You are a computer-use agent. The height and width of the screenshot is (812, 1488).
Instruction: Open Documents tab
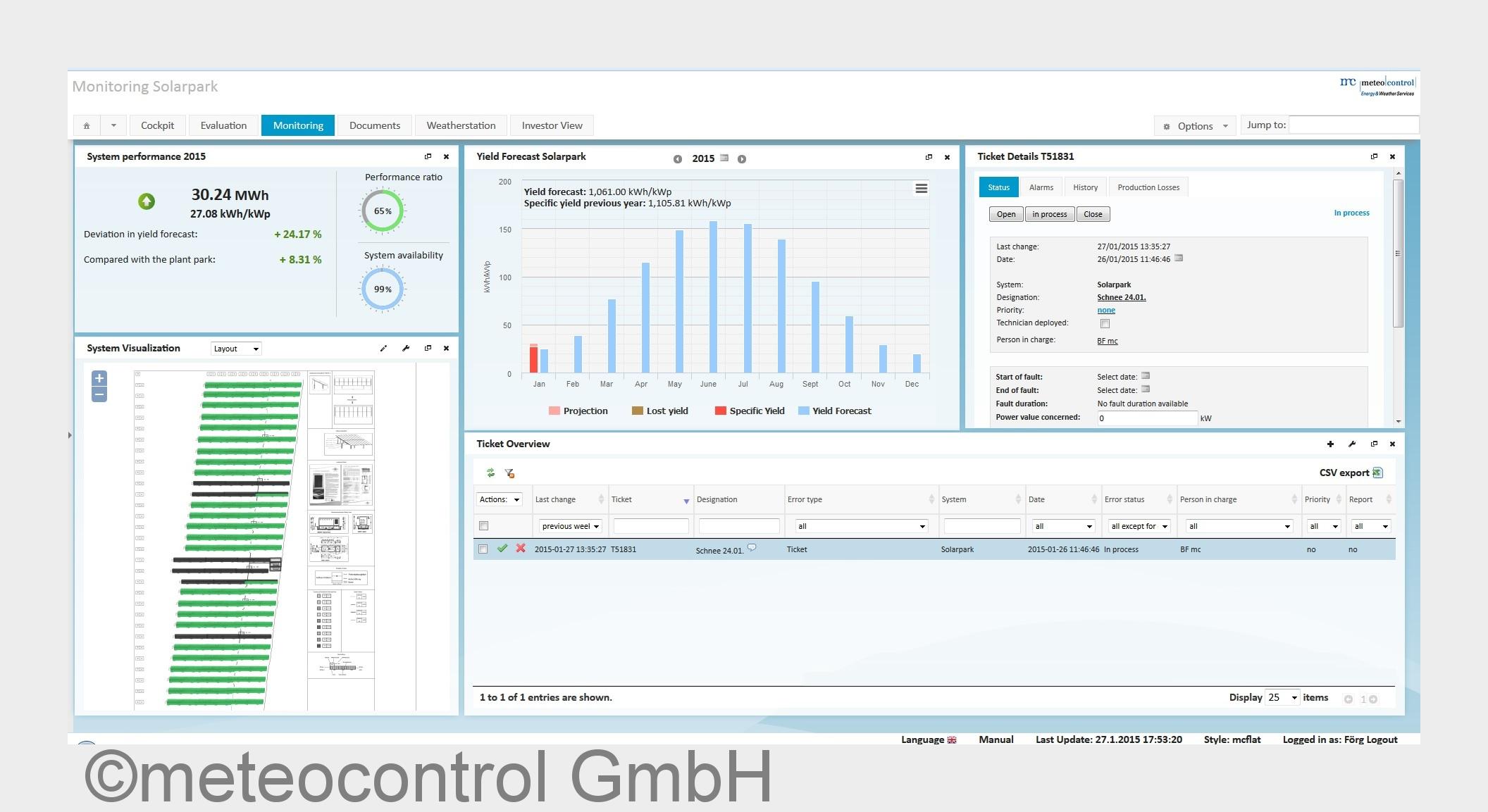375,125
